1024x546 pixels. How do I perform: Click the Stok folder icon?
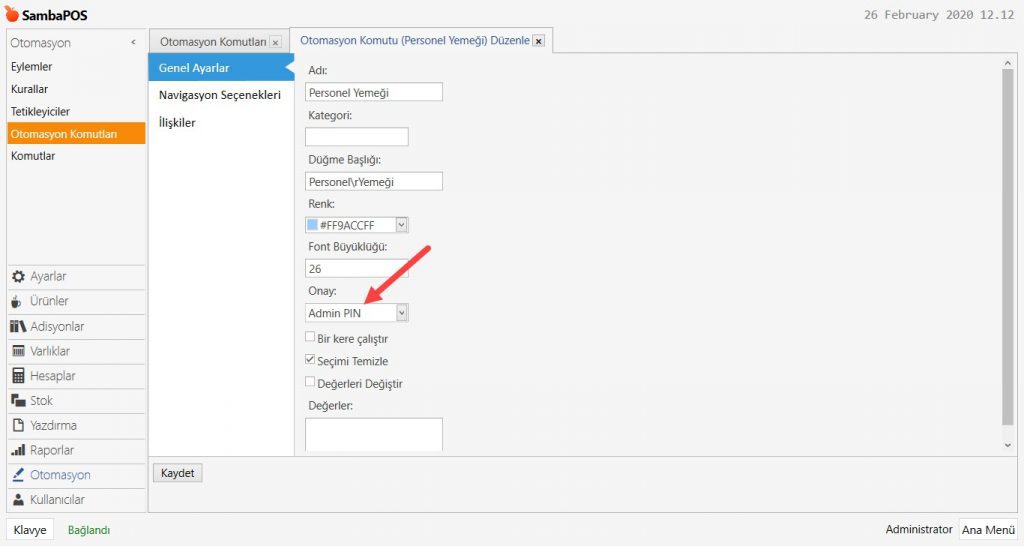17,401
